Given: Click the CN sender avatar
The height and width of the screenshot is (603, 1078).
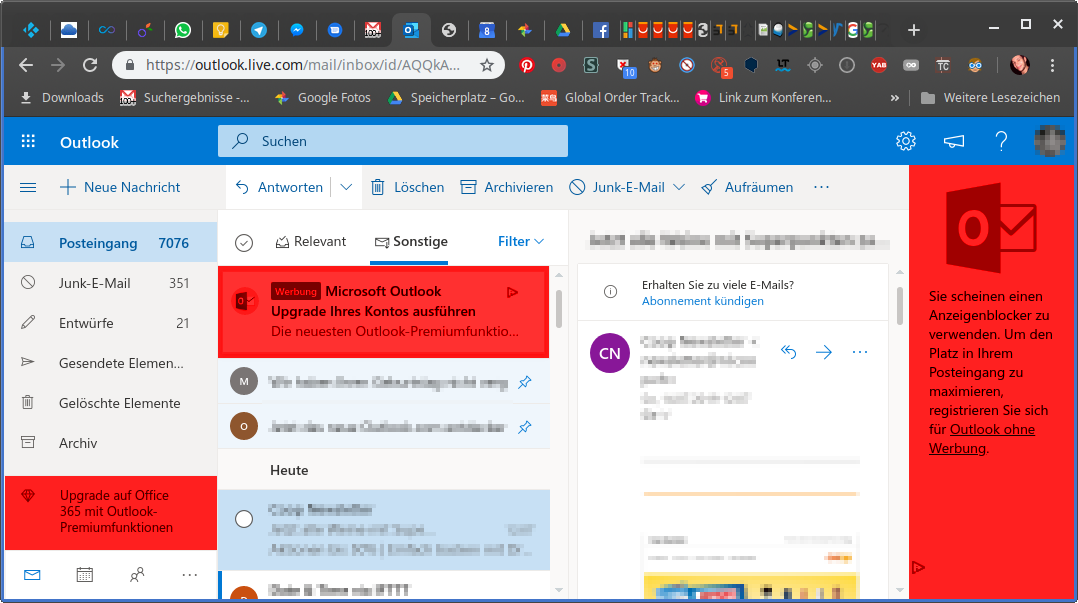Looking at the screenshot, I should (610, 353).
